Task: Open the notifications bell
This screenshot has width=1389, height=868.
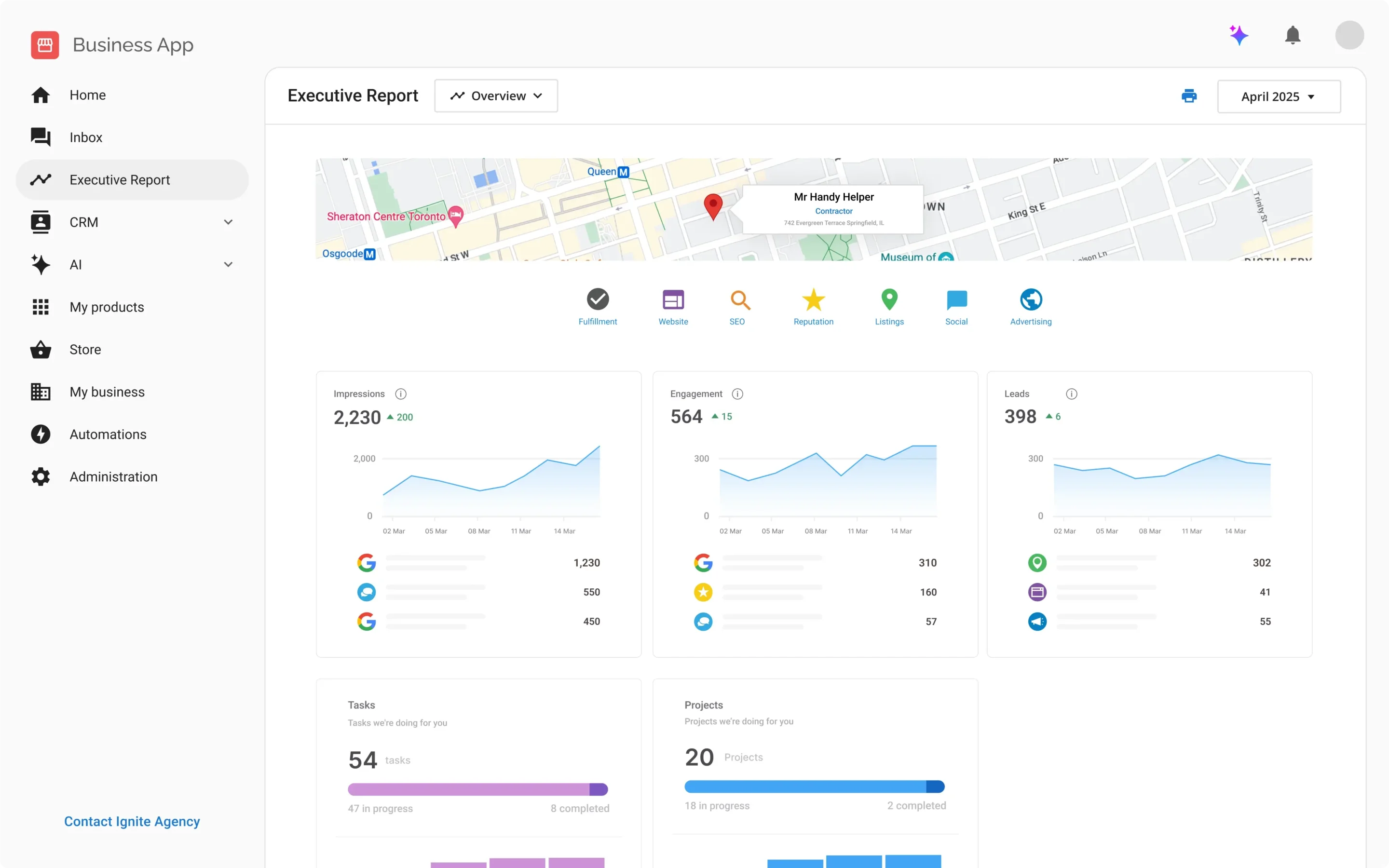Action: click(x=1293, y=35)
